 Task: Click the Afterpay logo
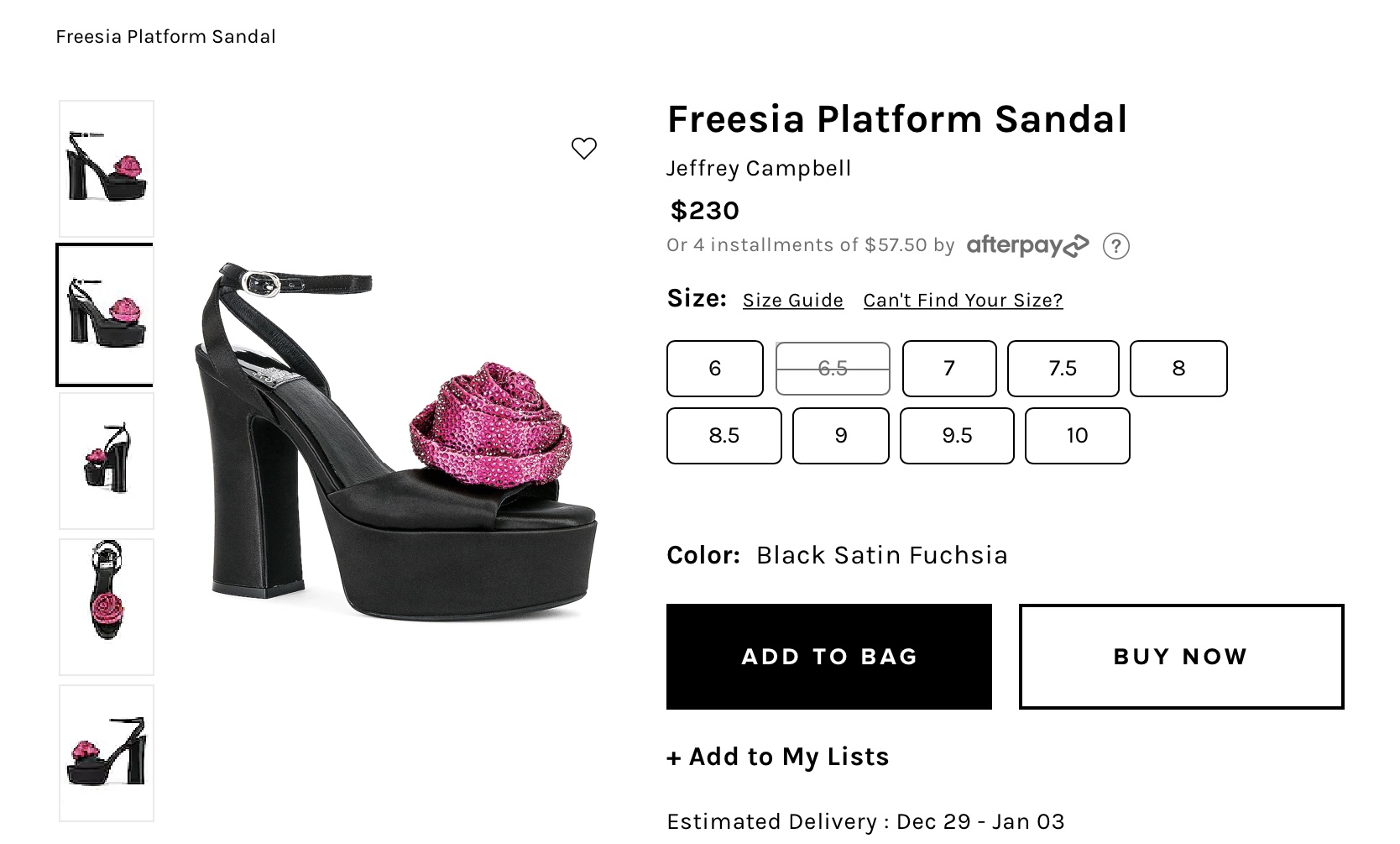[x=1027, y=245]
